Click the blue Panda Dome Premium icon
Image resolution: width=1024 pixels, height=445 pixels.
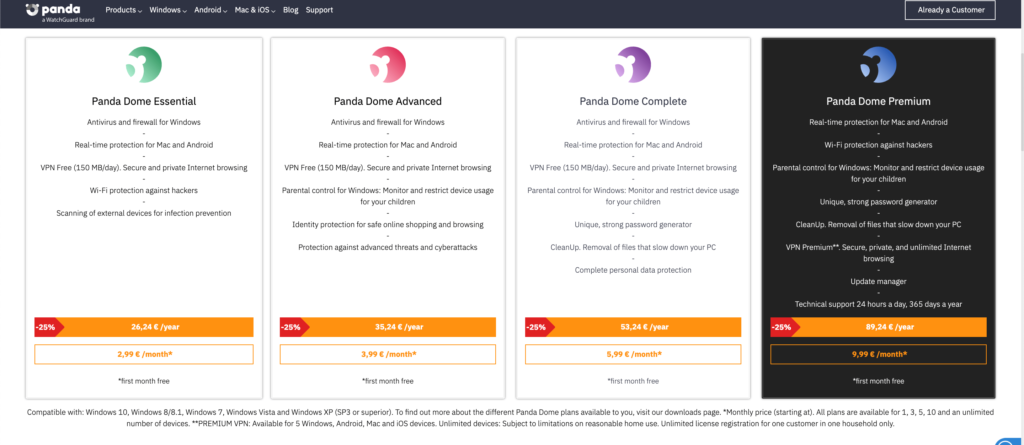pyautogui.click(x=879, y=66)
